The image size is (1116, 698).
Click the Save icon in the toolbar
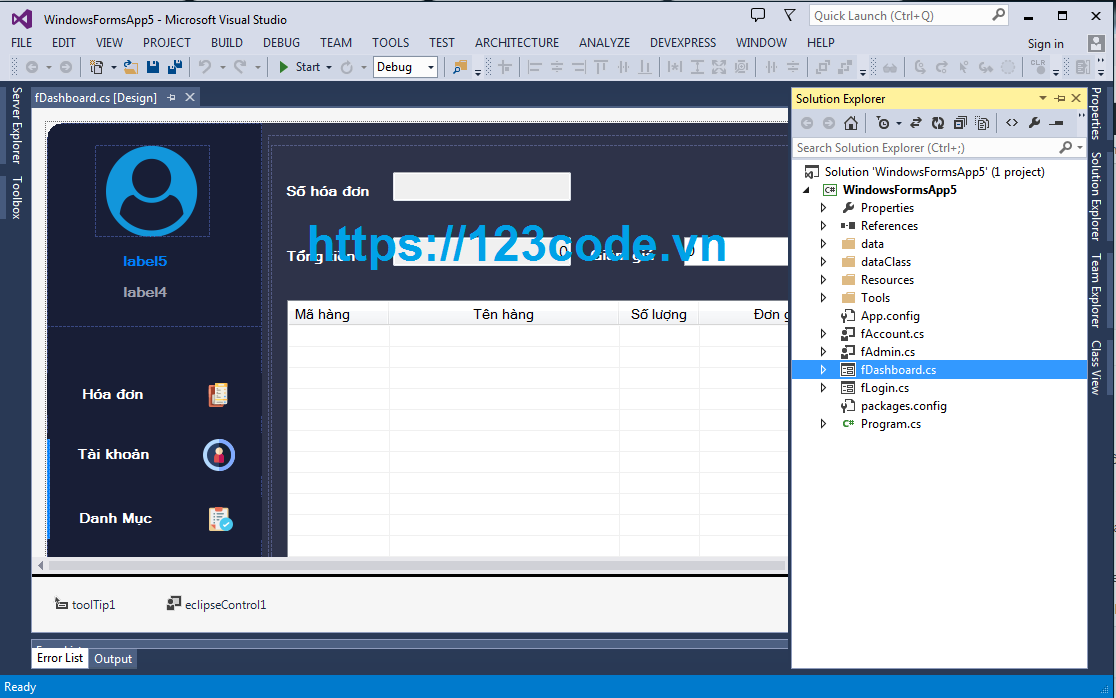click(152, 68)
